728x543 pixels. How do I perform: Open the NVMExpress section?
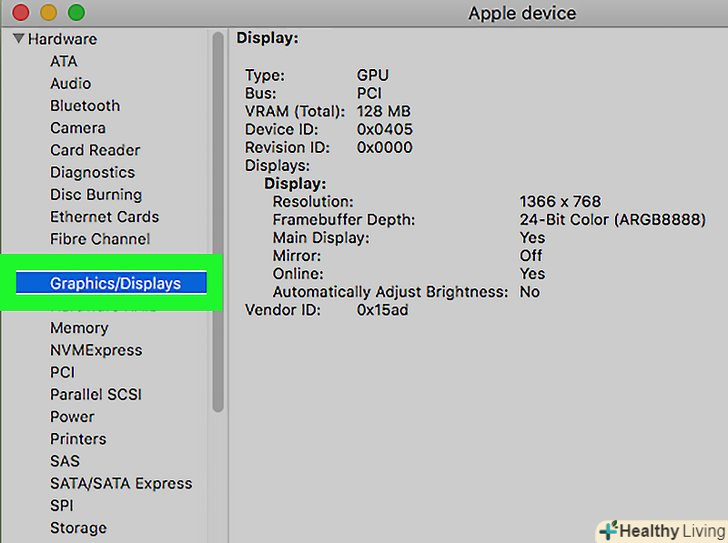click(96, 350)
